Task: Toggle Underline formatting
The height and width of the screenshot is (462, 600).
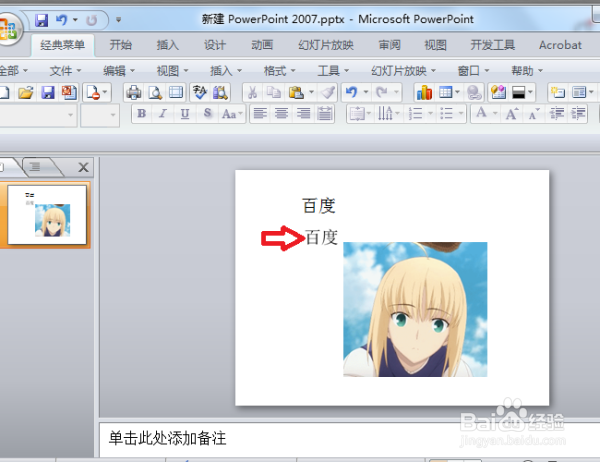Action: pos(185,114)
